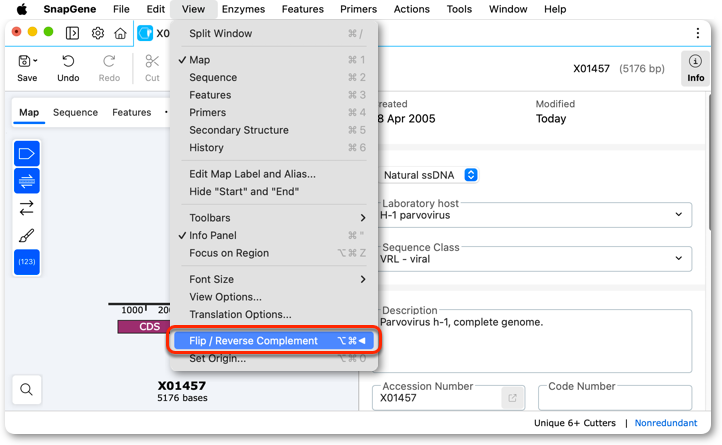Click Unique 6+ Cutters enzyme set

click(575, 423)
